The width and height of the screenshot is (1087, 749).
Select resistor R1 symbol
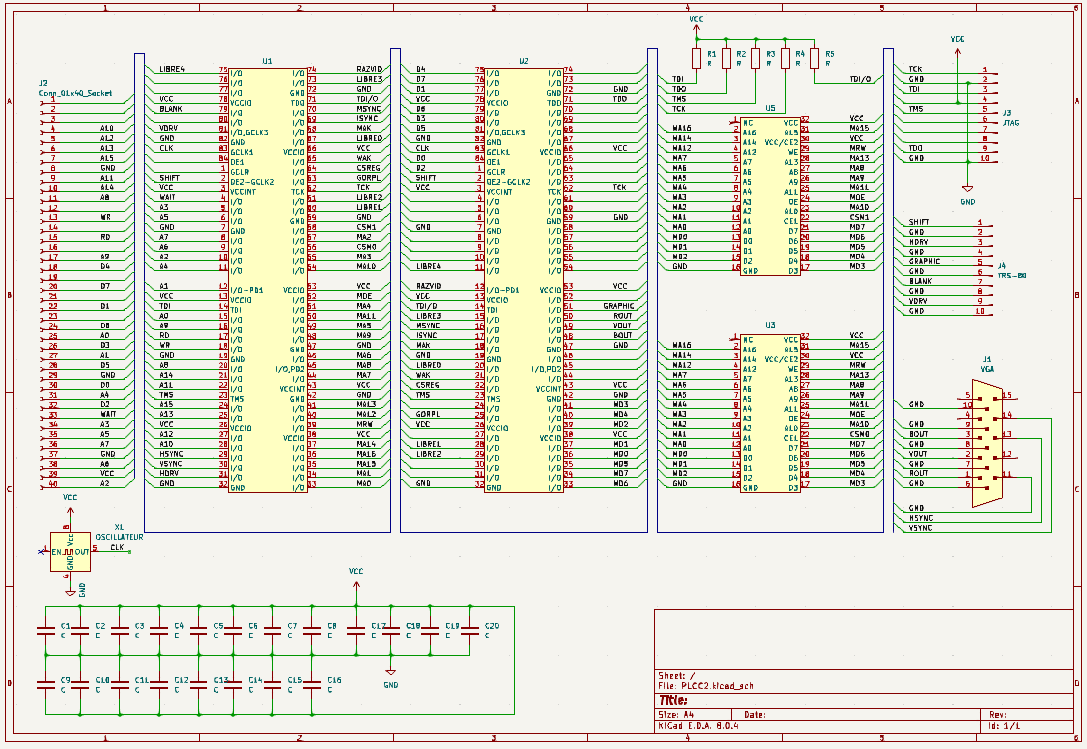(697, 58)
